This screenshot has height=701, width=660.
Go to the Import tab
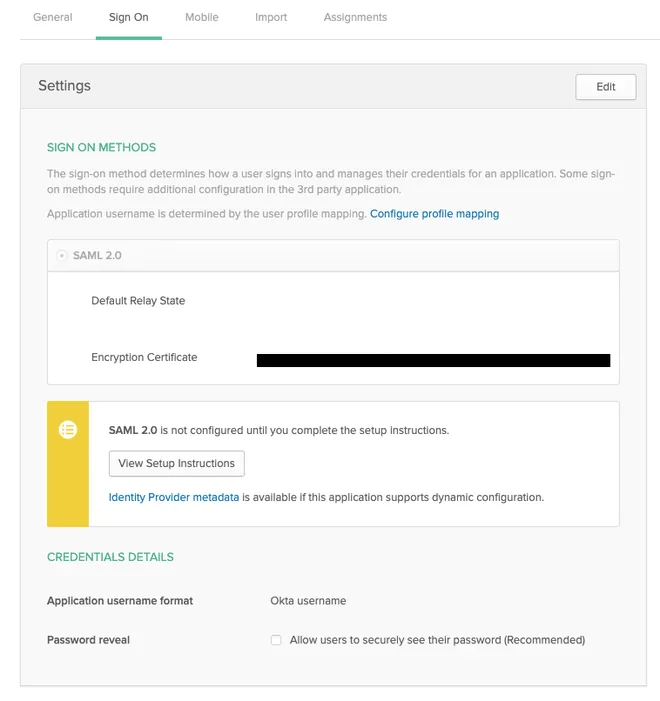click(271, 17)
